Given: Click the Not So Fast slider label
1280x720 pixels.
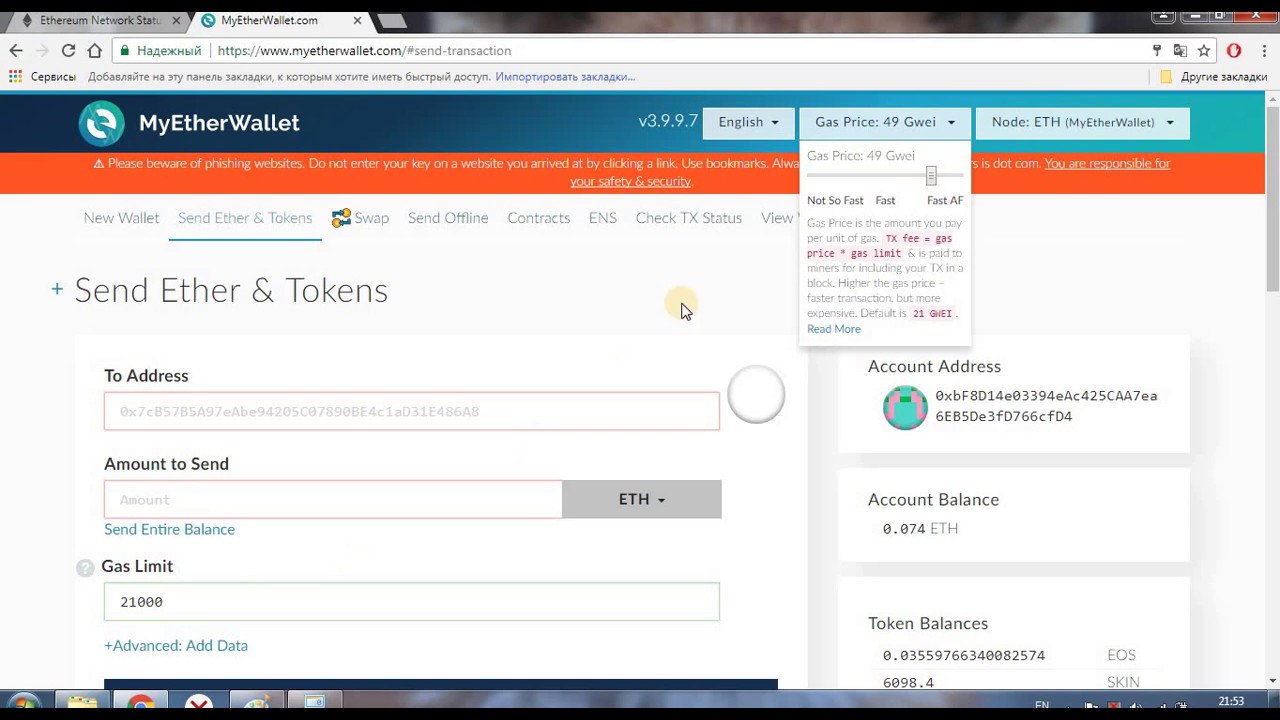Looking at the screenshot, I should coord(835,200).
